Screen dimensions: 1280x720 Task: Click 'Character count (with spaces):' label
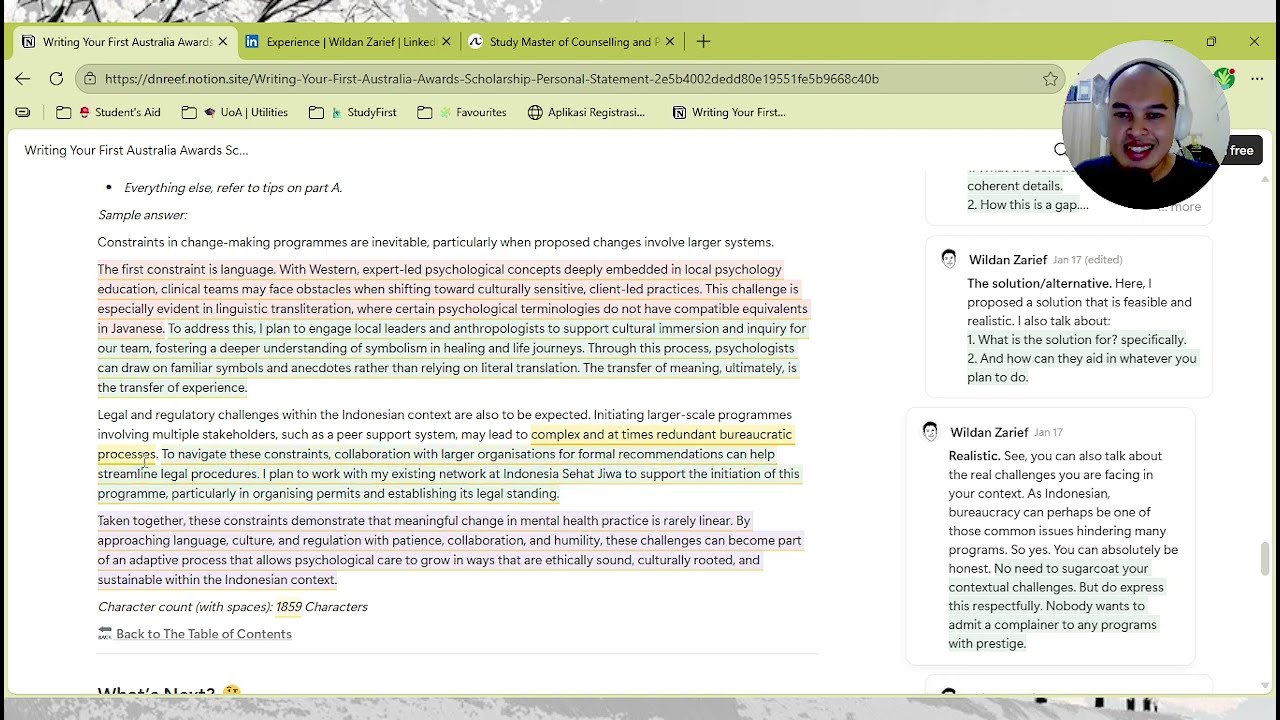(x=185, y=607)
